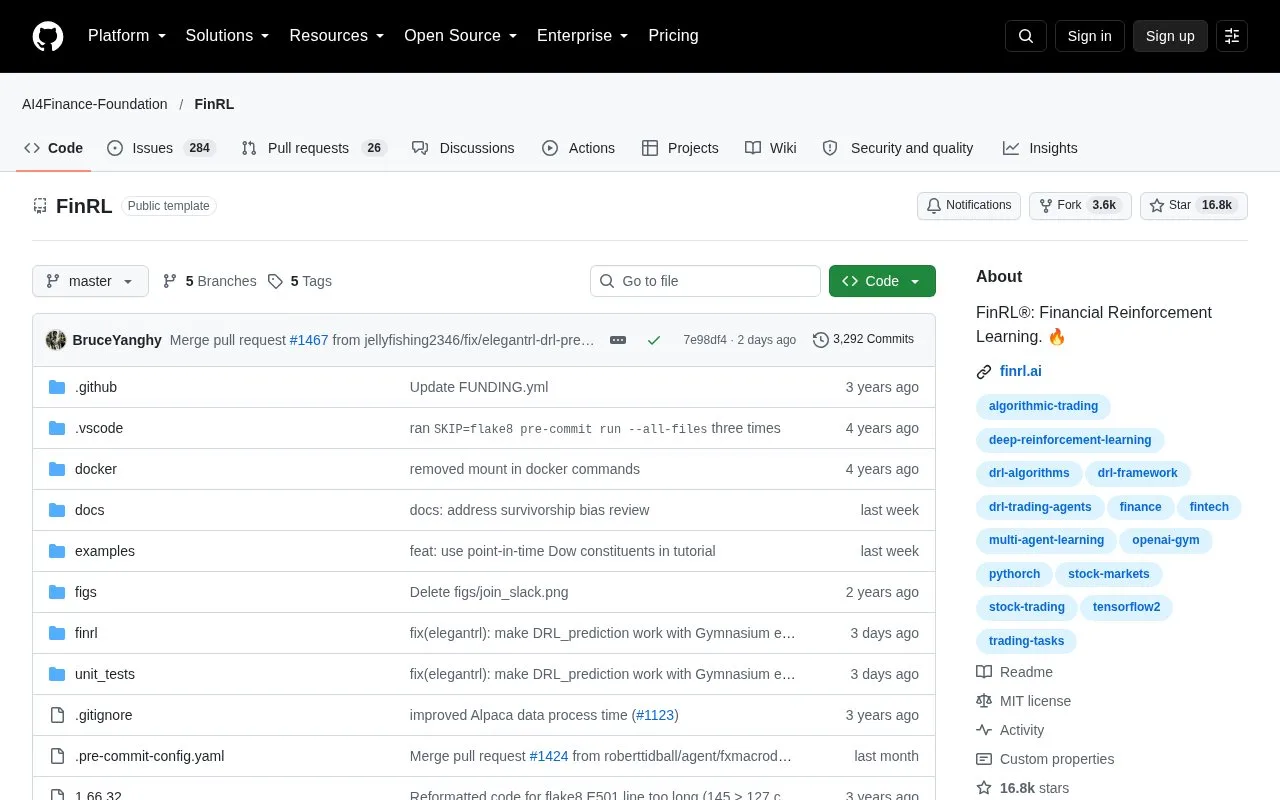
Task: Click the docker folder icon
Action: [57, 469]
